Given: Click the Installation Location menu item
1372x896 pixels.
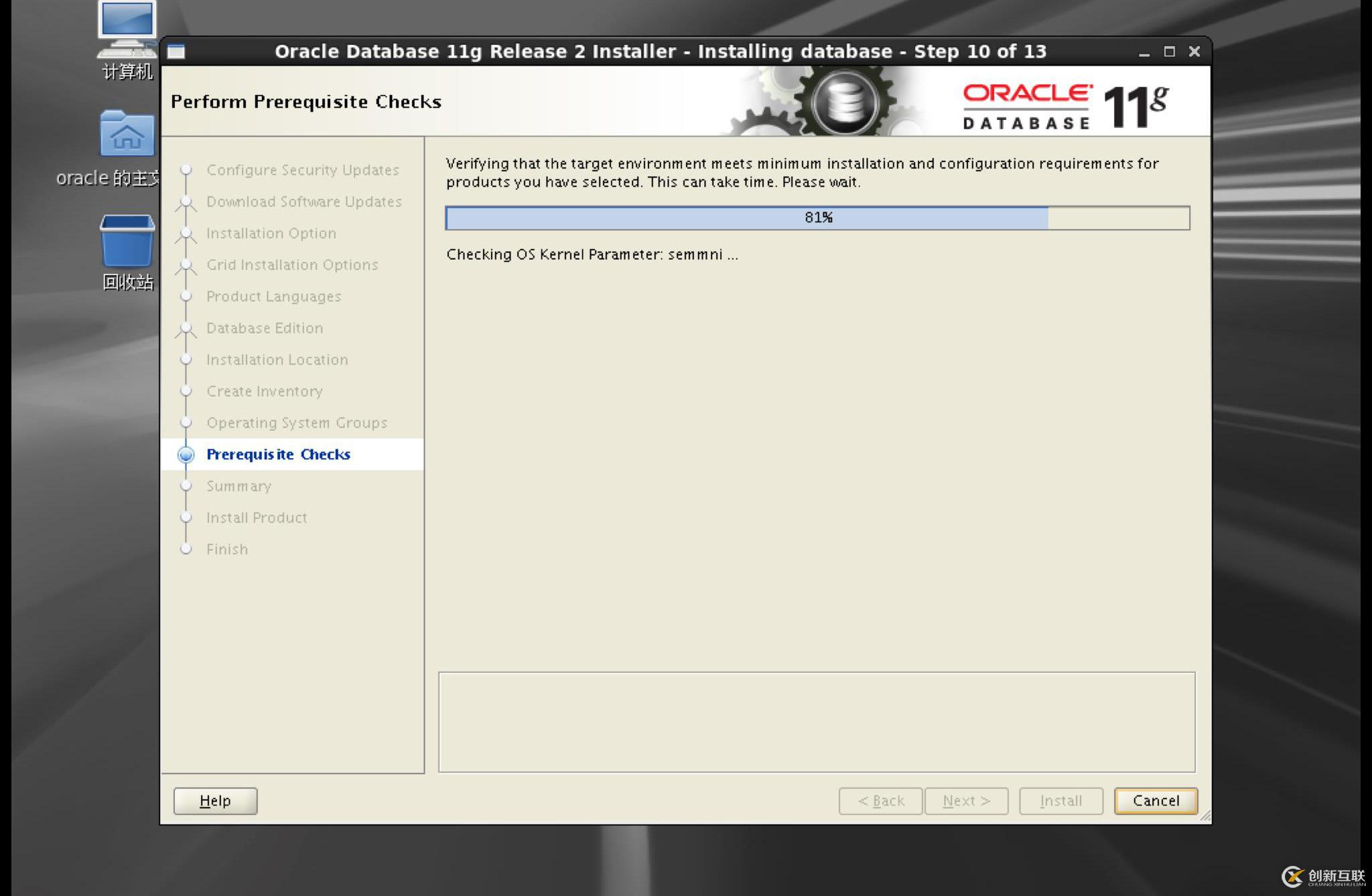Looking at the screenshot, I should [276, 359].
